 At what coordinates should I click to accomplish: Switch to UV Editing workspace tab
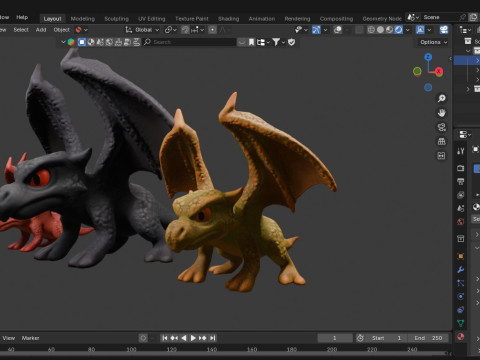152,19
